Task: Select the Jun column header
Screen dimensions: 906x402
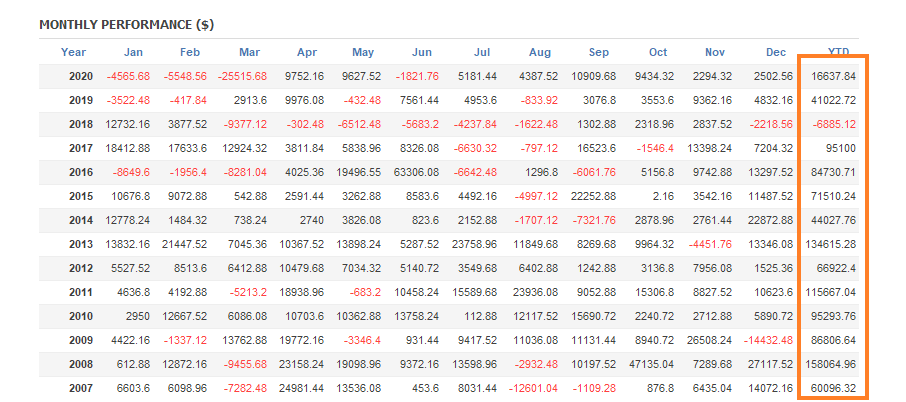Action: [422, 52]
